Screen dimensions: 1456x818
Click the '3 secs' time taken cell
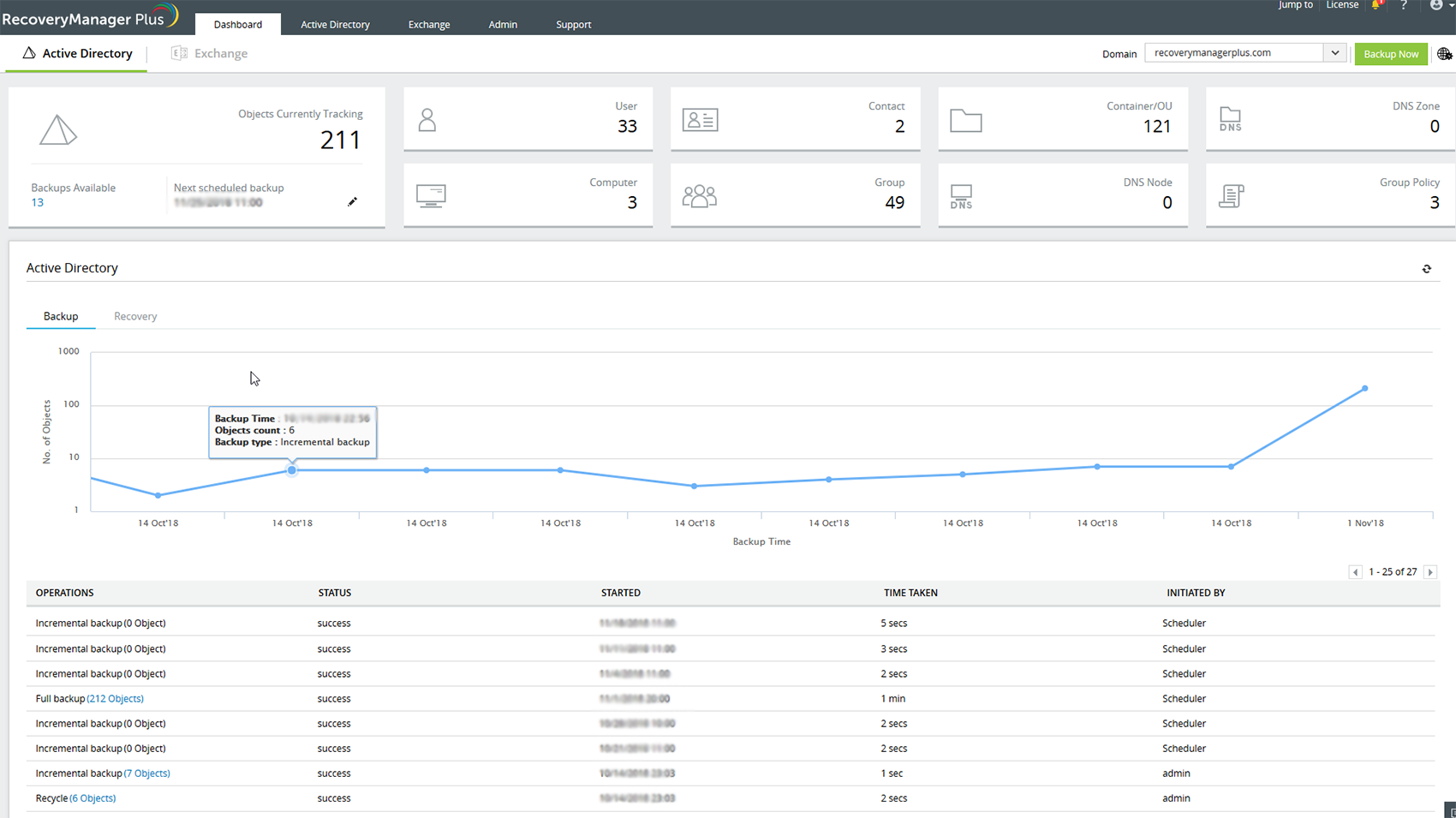[894, 649]
